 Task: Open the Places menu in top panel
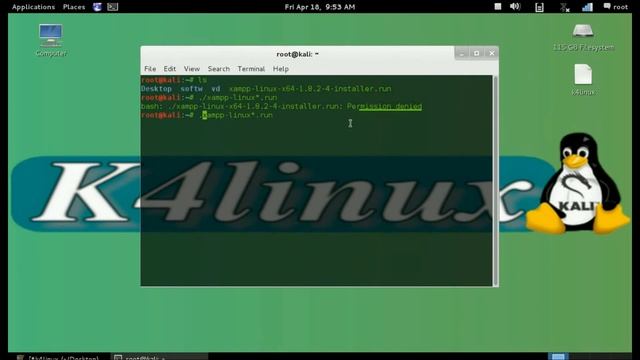tap(74, 7)
